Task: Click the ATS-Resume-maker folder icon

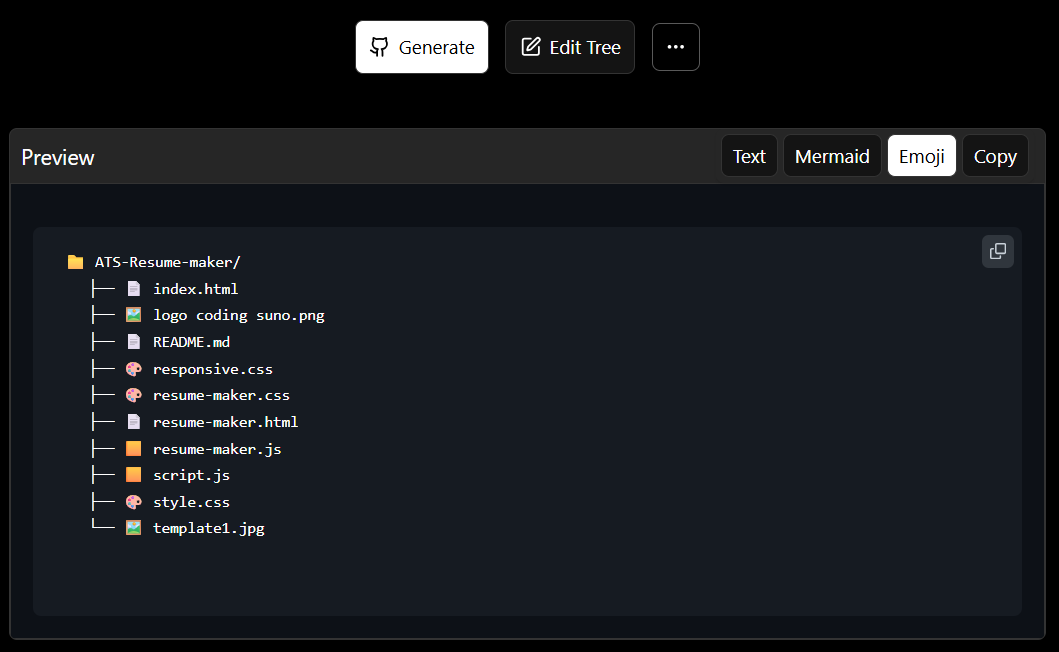Action: coord(76,262)
